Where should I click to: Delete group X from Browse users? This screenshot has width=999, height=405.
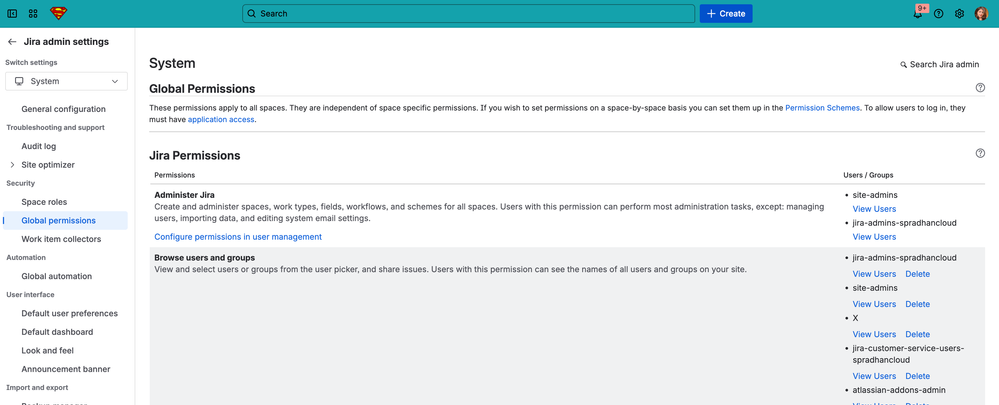click(917, 334)
